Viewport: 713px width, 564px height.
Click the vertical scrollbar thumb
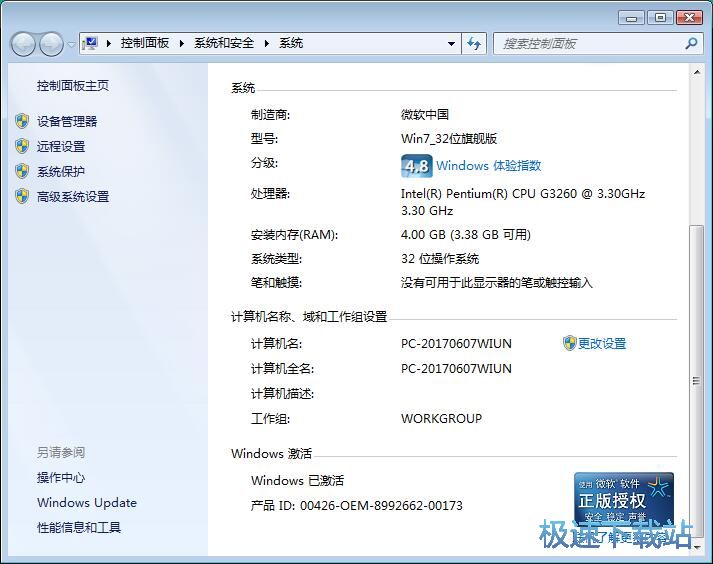click(x=696, y=381)
